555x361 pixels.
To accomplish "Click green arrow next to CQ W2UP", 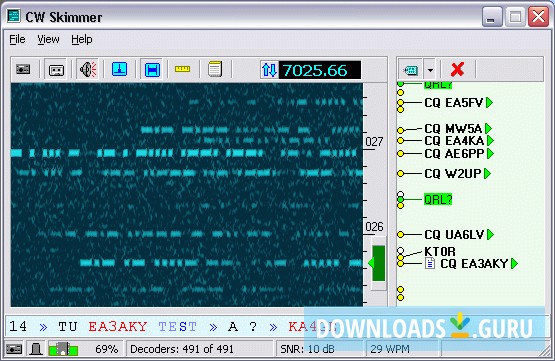I will [487, 173].
